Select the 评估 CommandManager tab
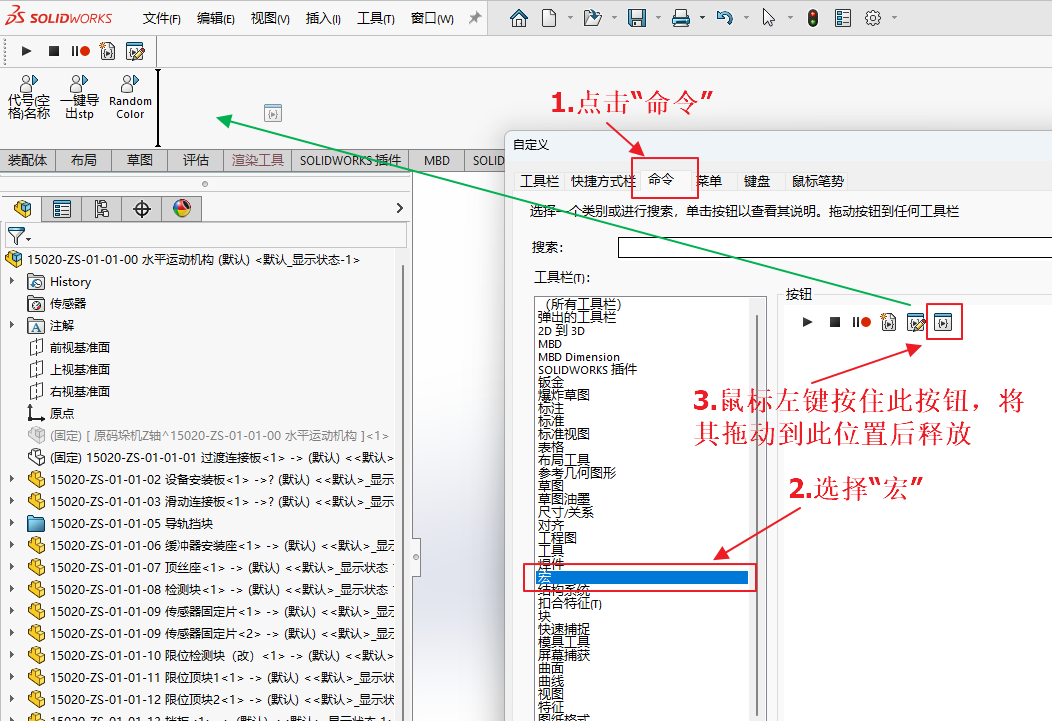The image size is (1052, 721). (x=196, y=160)
